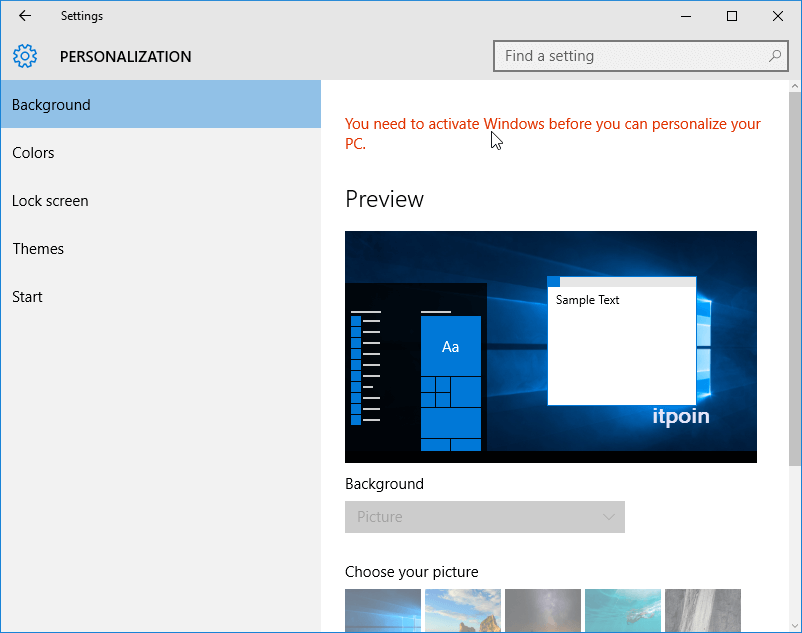The height and width of the screenshot is (633, 802).
Task: Click the scrollbar down arrow
Action: (x=794, y=625)
